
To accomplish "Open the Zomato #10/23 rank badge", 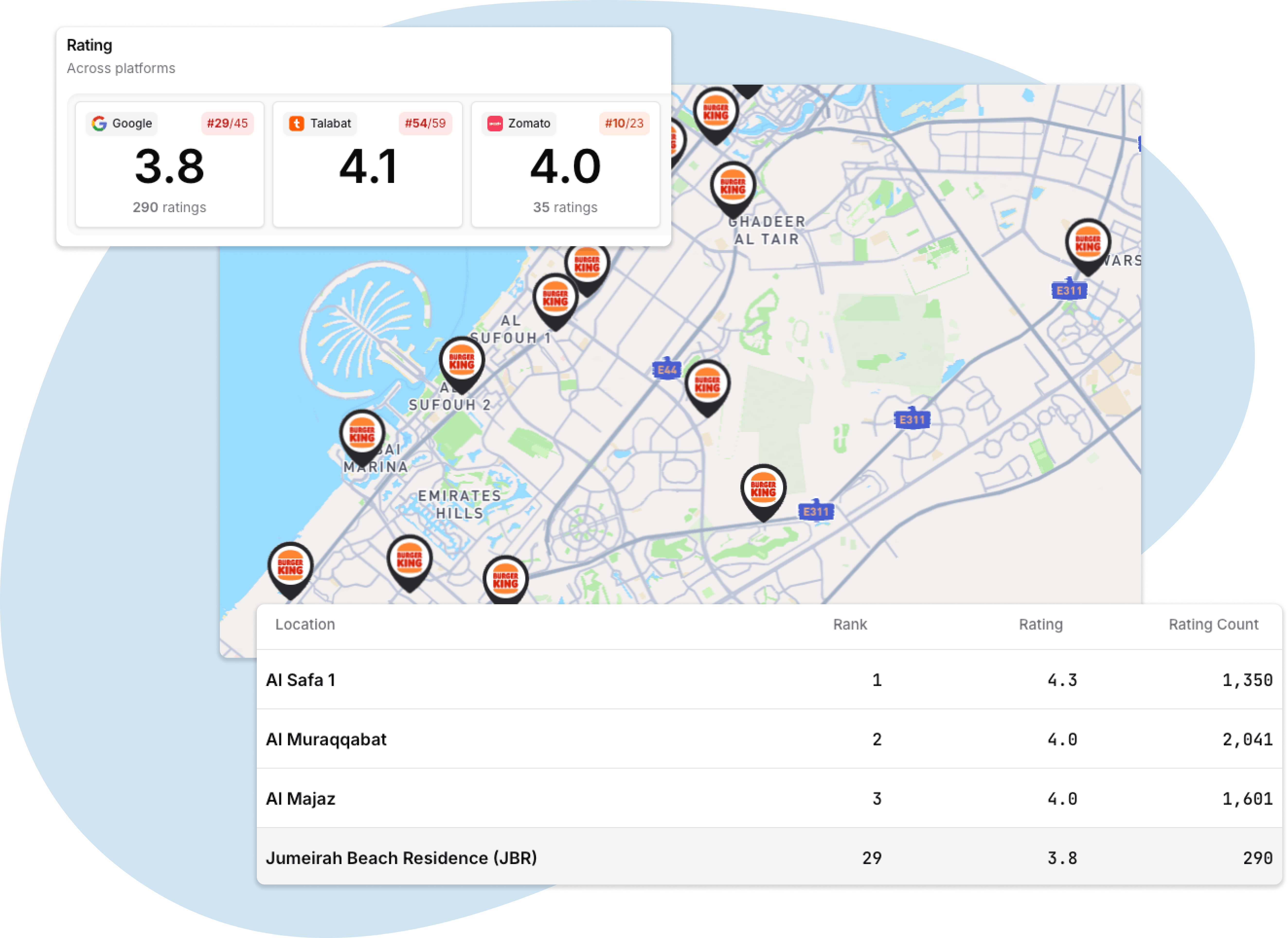I will pyautogui.click(x=624, y=123).
